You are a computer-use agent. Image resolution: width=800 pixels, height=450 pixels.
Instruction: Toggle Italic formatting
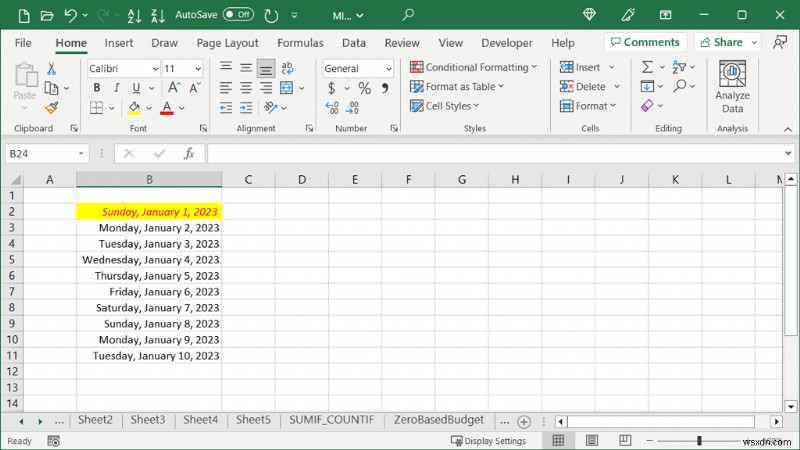(116, 88)
